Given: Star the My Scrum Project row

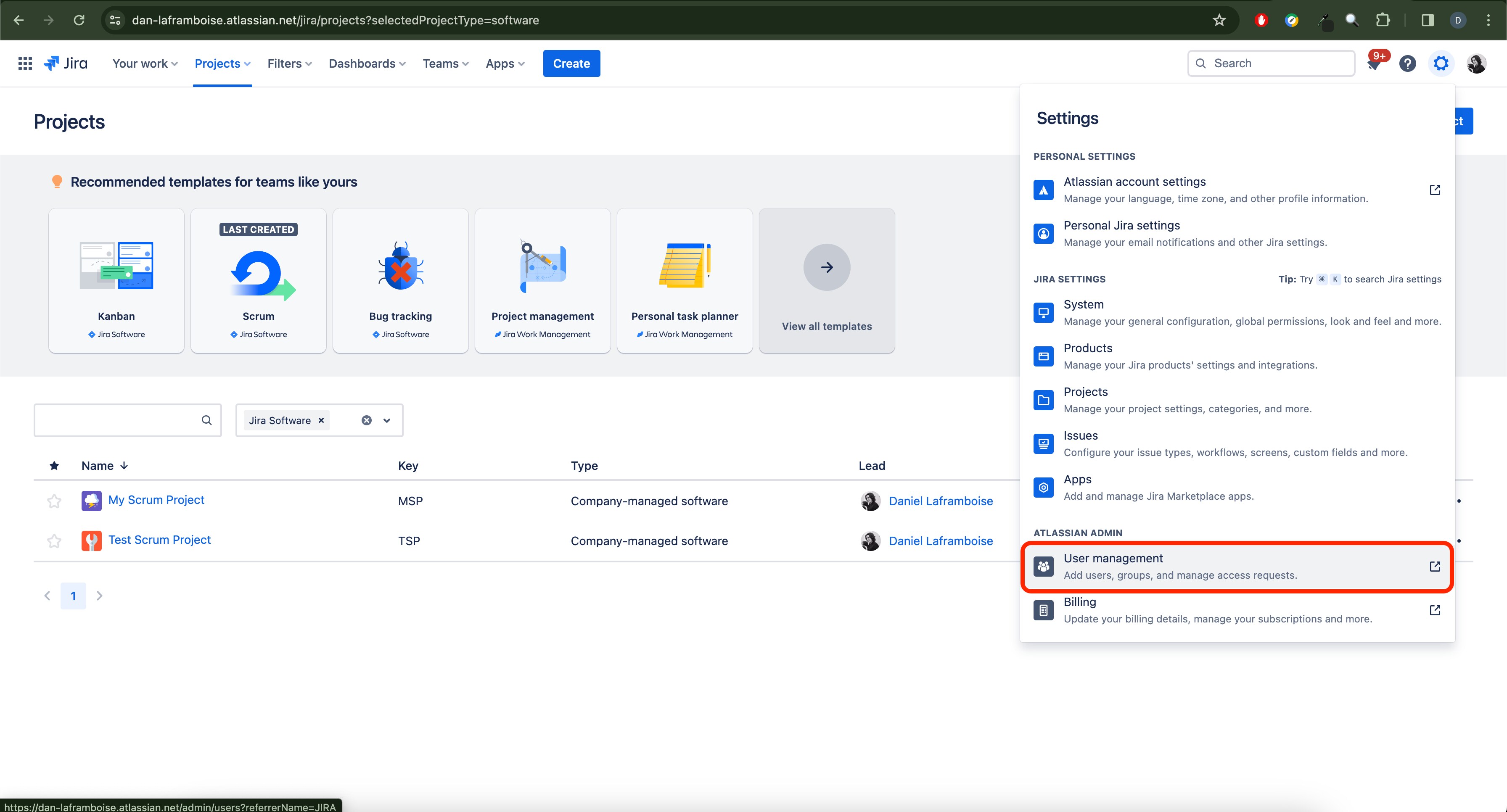Looking at the screenshot, I should tap(54, 501).
